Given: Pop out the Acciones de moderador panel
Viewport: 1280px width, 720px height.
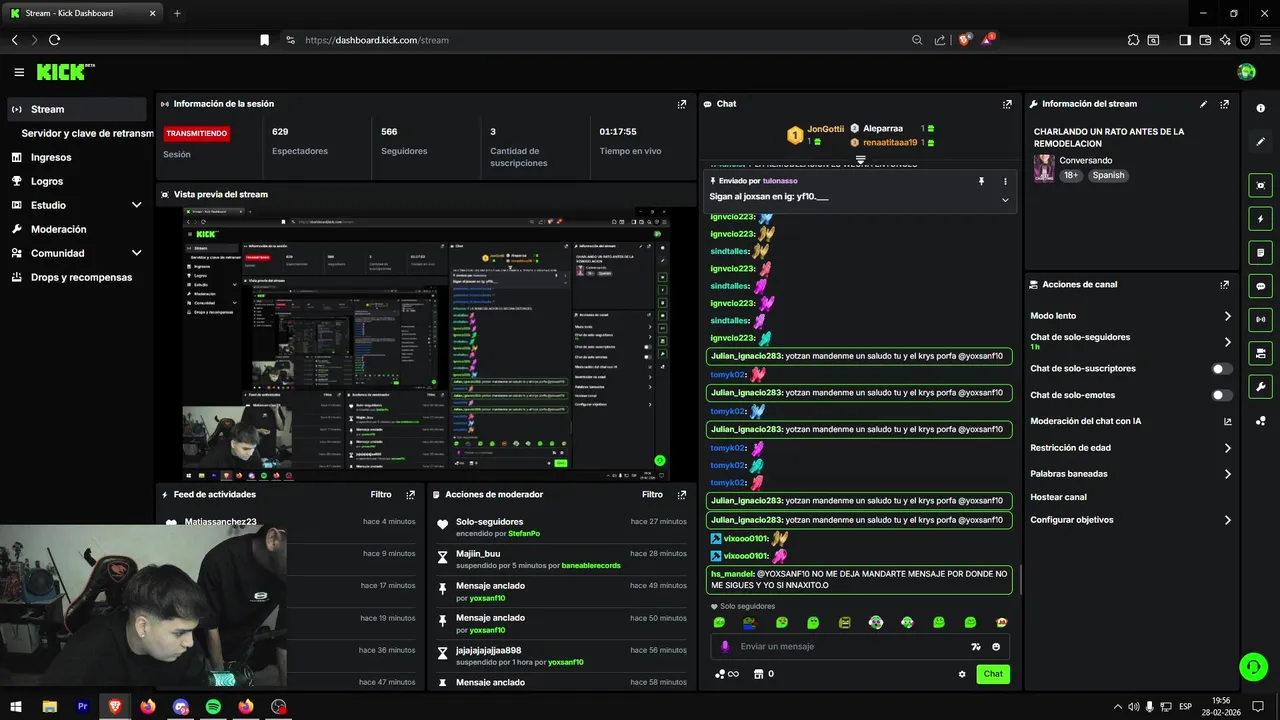Looking at the screenshot, I should (x=682, y=495).
